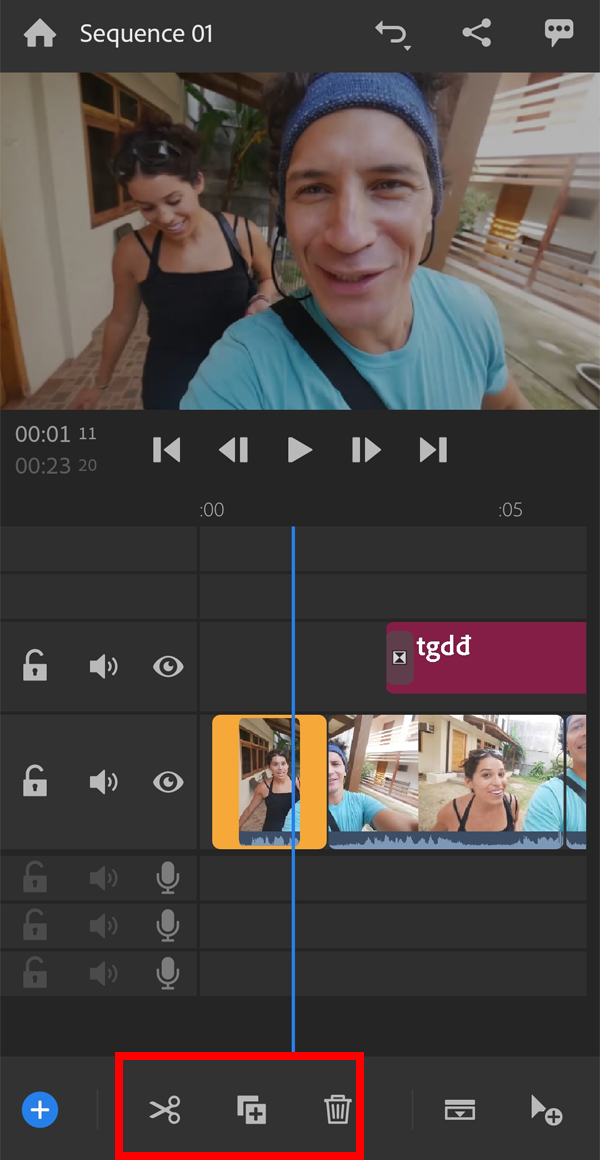Open the arrow-with-plus tool icon
Viewport: 600px width, 1160px height.
click(x=547, y=1110)
